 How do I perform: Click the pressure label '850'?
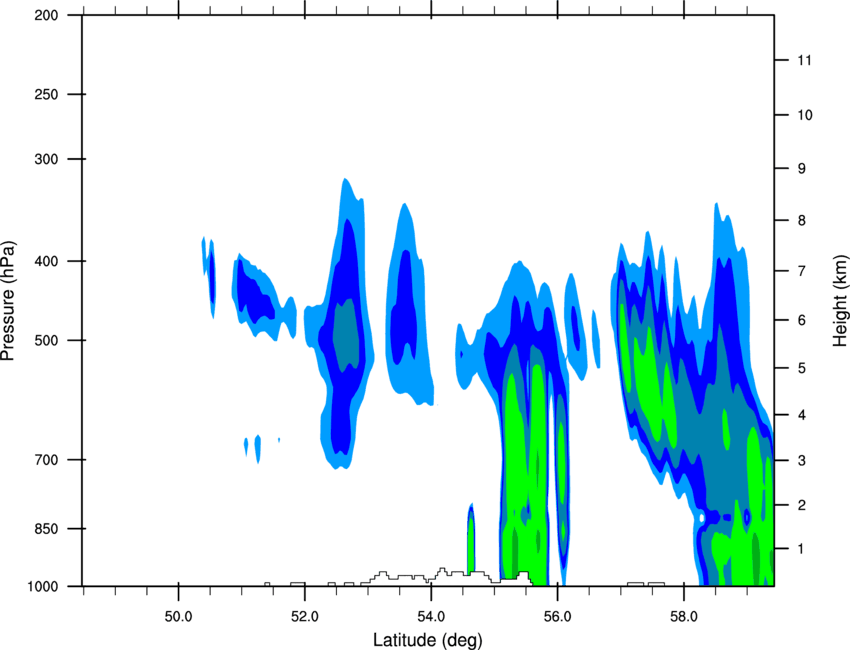[47, 529]
